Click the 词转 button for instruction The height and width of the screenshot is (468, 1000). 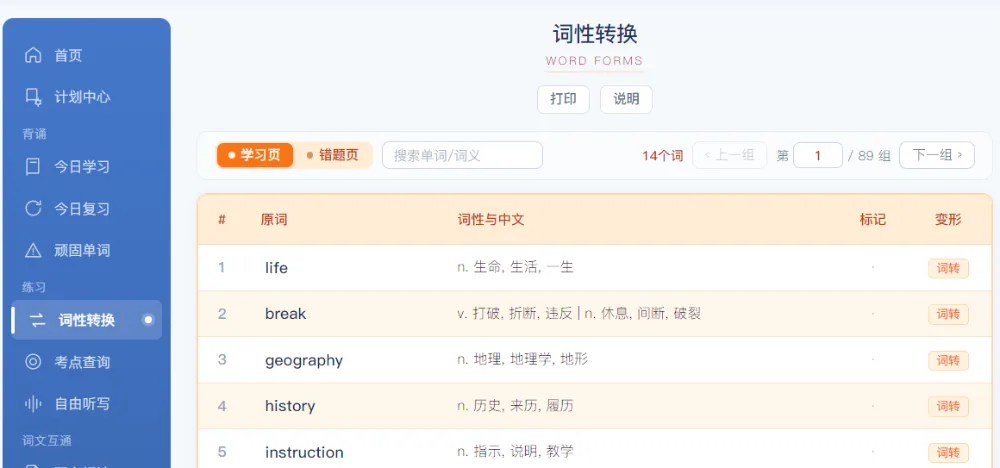(x=948, y=453)
